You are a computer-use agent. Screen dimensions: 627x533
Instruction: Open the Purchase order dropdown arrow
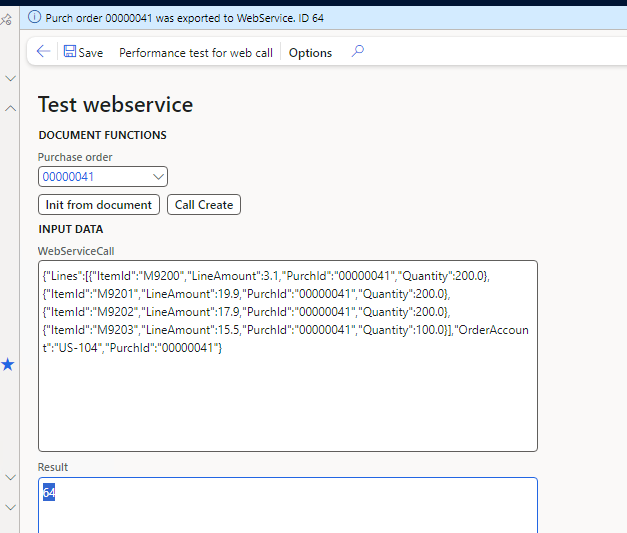pyautogui.click(x=158, y=176)
